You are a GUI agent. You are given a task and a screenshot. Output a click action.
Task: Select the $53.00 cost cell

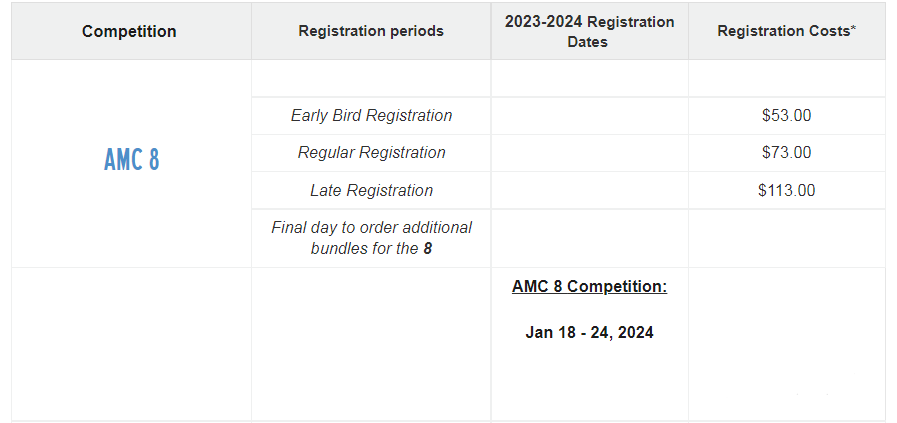pyautogui.click(x=787, y=116)
